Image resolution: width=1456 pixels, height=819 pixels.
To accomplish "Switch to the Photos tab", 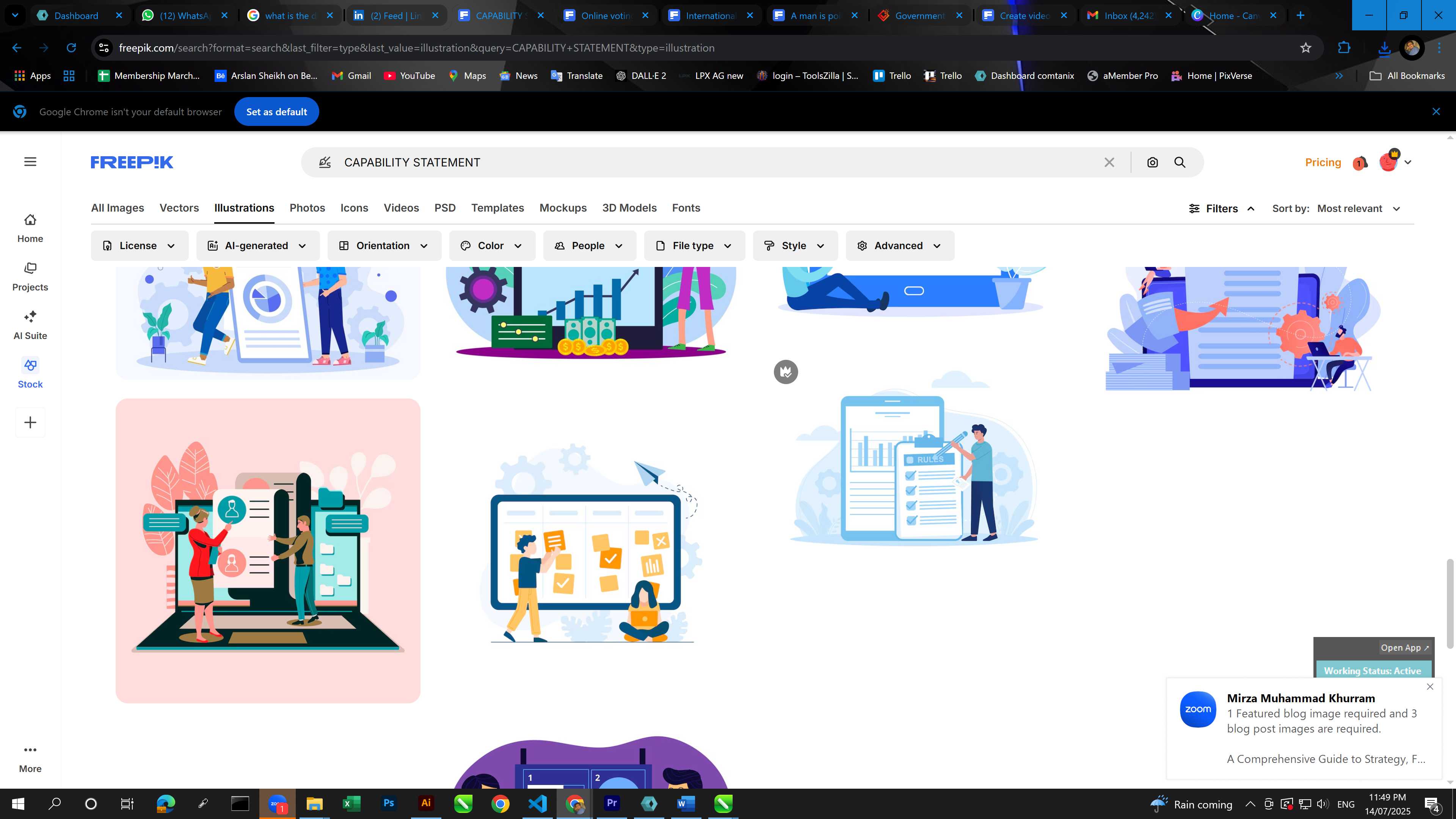I will (308, 208).
